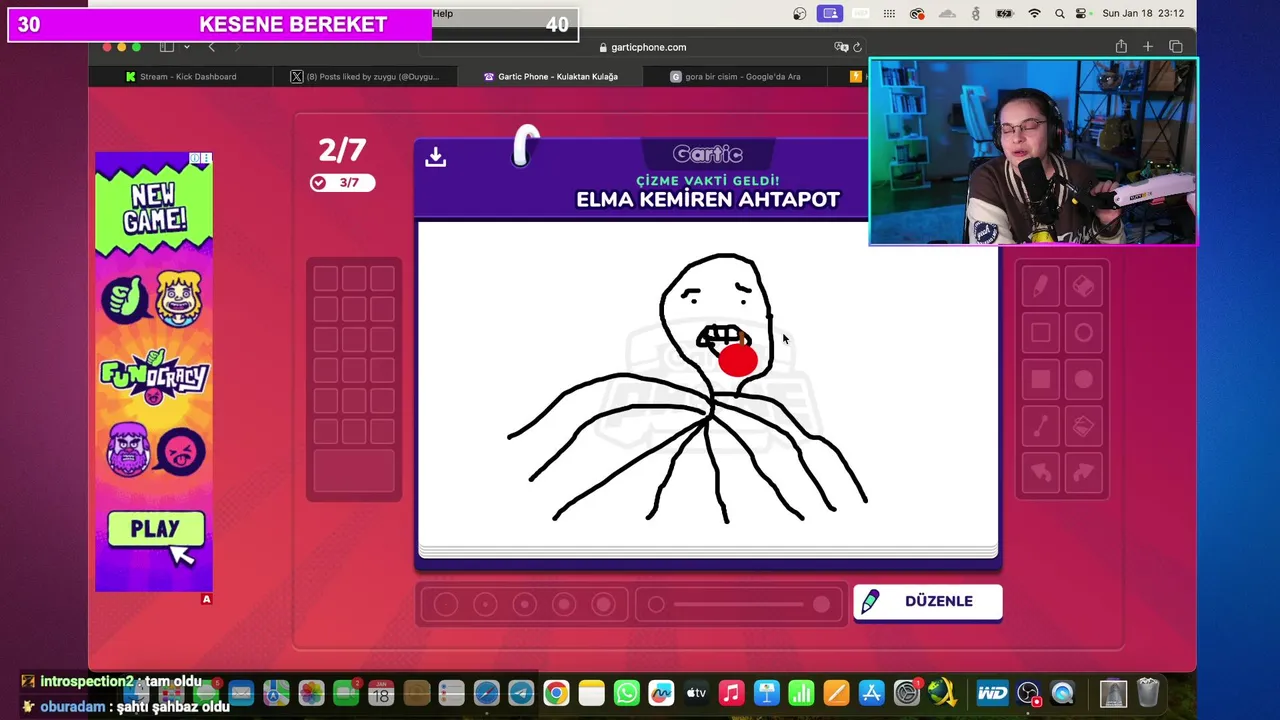Screen dimensions: 1280x720
Task: Choose the largest brush size circle
Action: coord(603,604)
